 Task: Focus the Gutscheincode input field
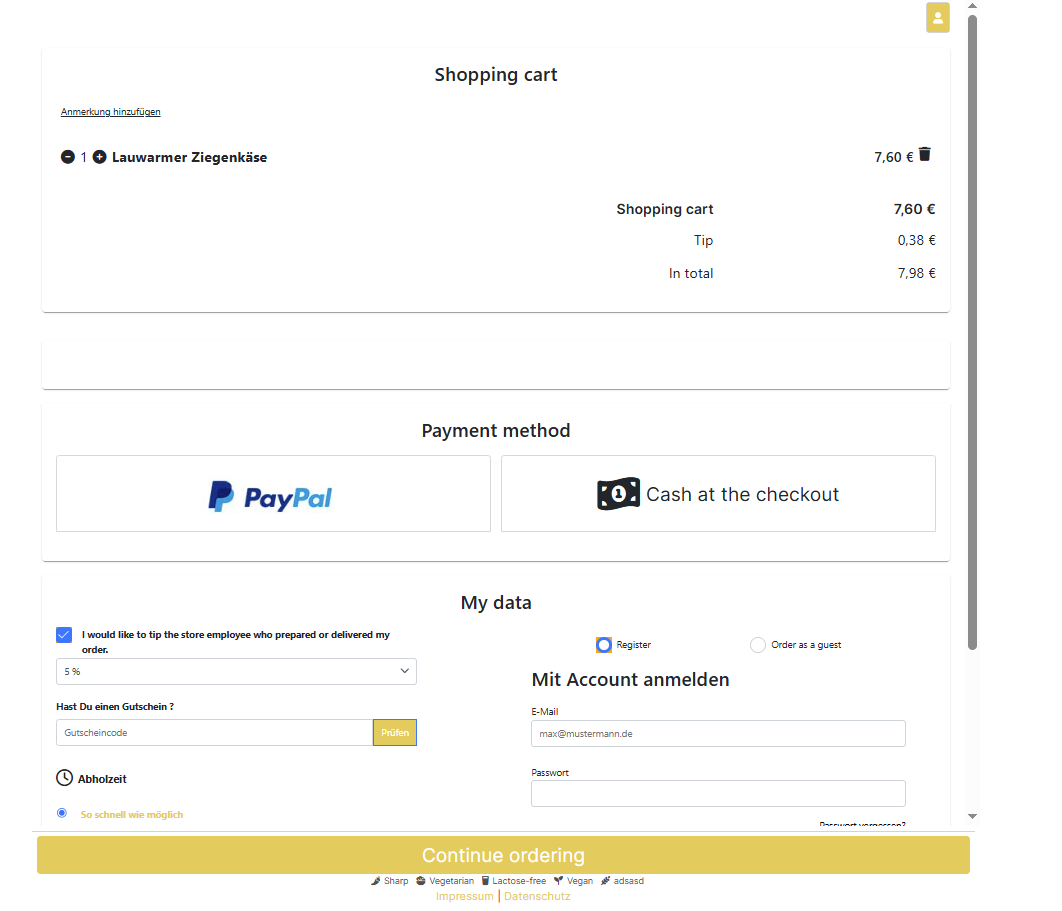pyautogui.click(x=215, y=733)
